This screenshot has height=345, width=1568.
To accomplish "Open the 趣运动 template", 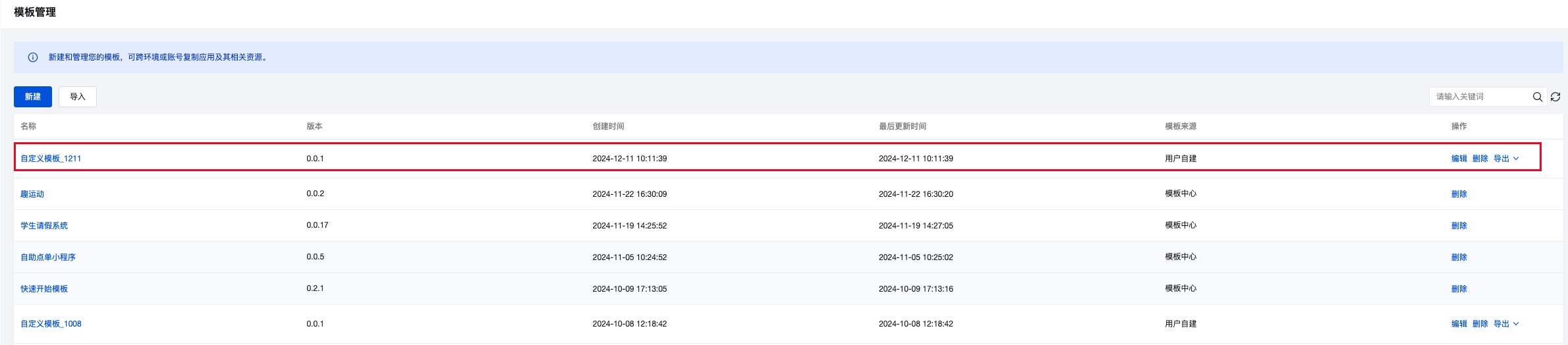I will pos(32,194).
